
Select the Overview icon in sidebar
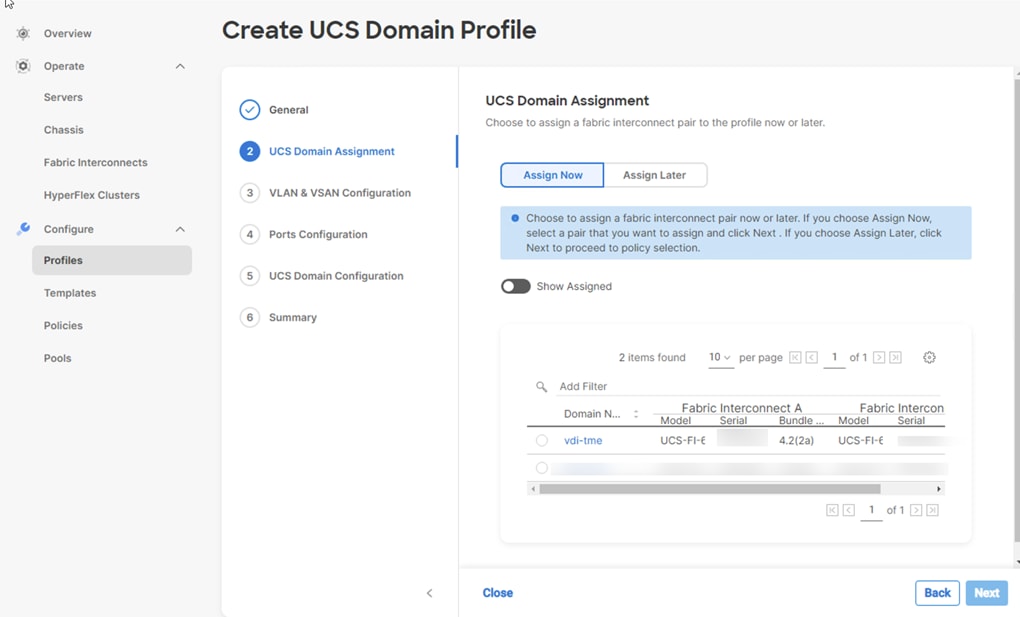click(22, 33)
